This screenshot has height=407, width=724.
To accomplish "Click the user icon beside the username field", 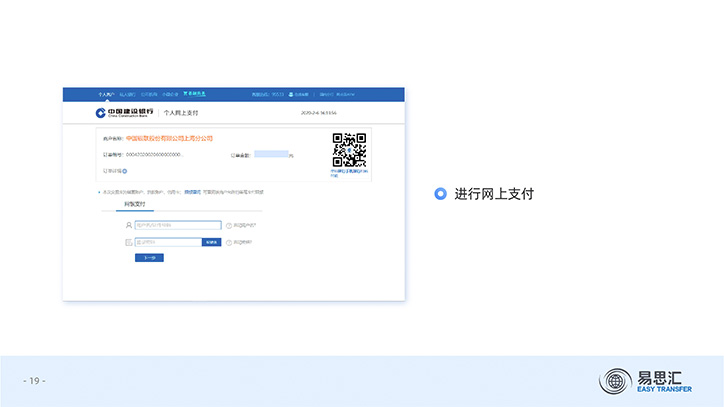I will [128, 225].
